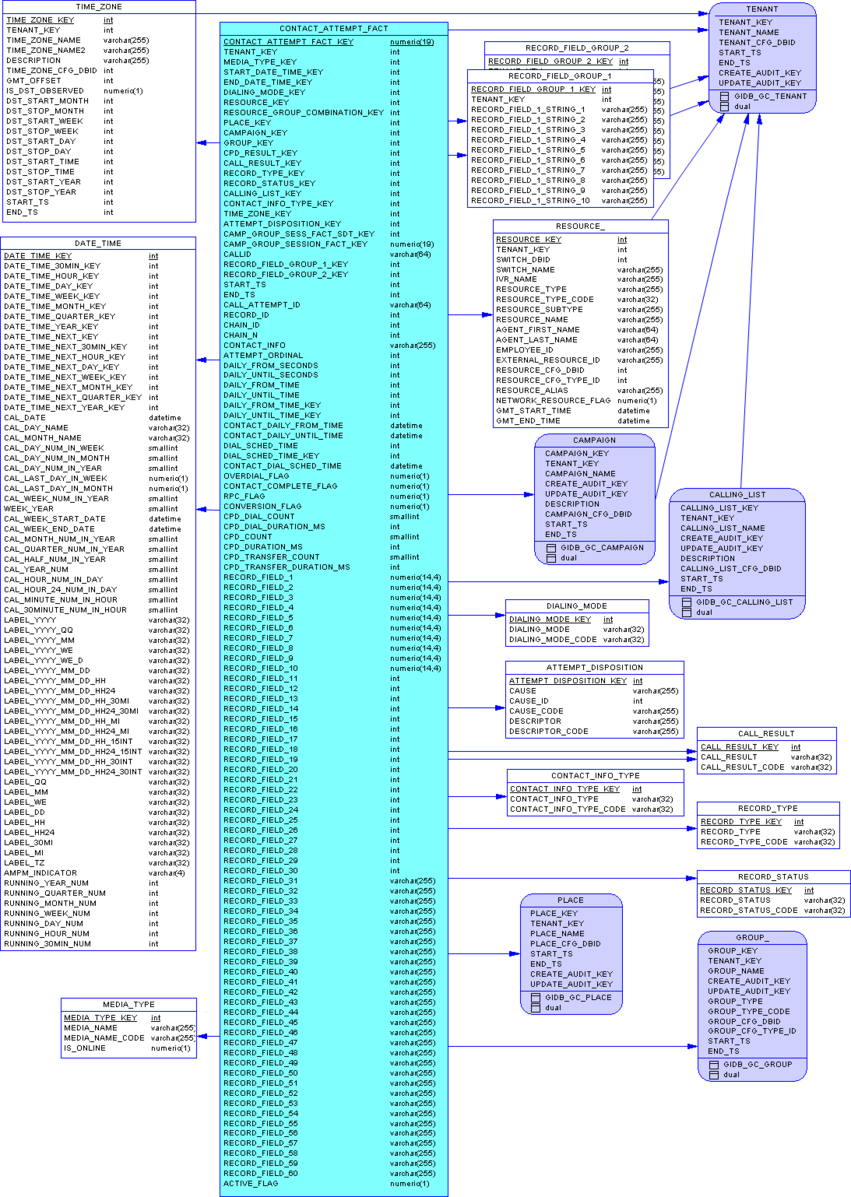Select the dual icon in the CALLING_LIST box

[x=686, y=612]
